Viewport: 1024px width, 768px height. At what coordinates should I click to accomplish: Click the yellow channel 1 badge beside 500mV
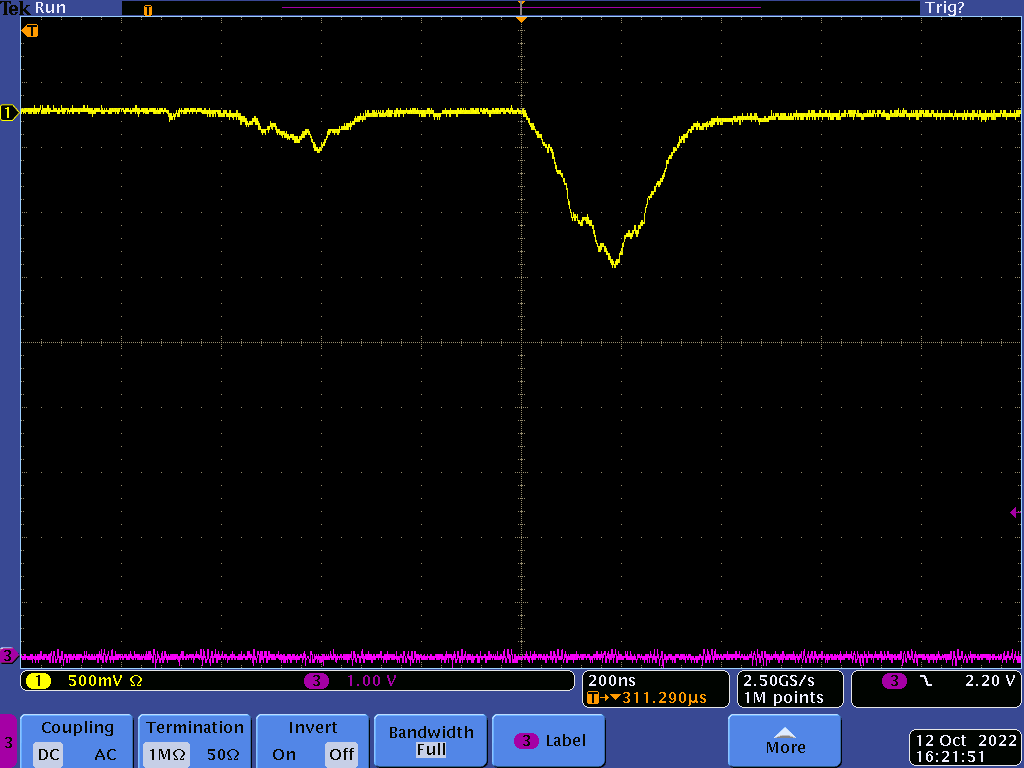(x=38, y=681)
